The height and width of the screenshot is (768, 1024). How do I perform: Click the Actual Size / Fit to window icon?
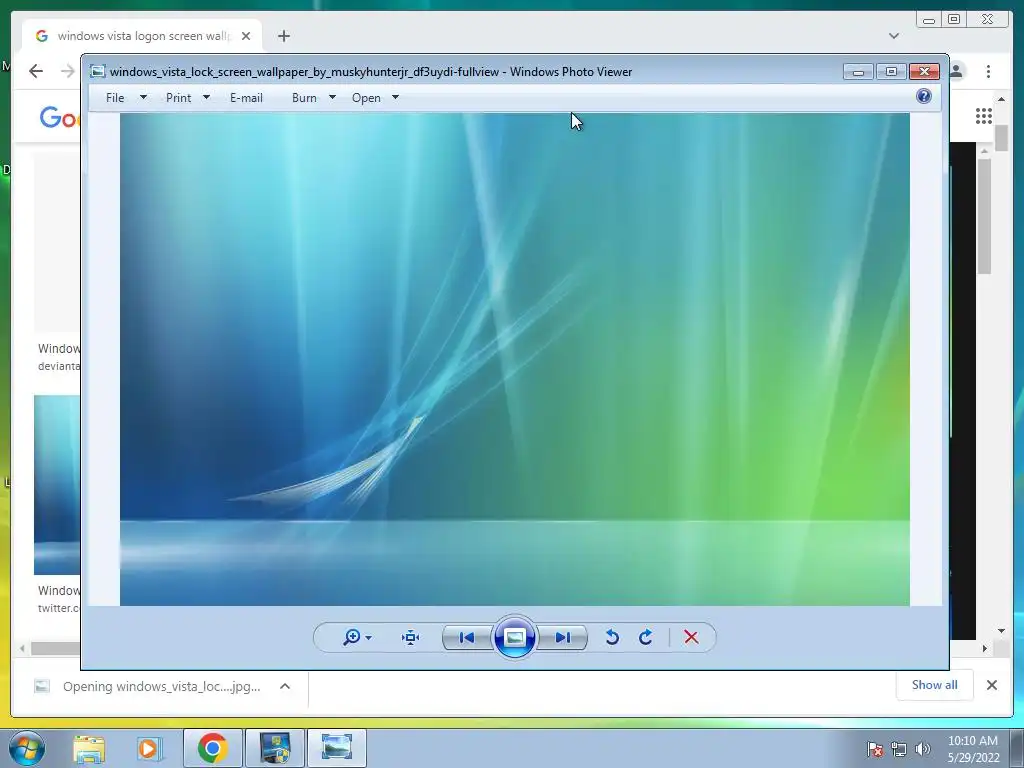tap(410, 637)
